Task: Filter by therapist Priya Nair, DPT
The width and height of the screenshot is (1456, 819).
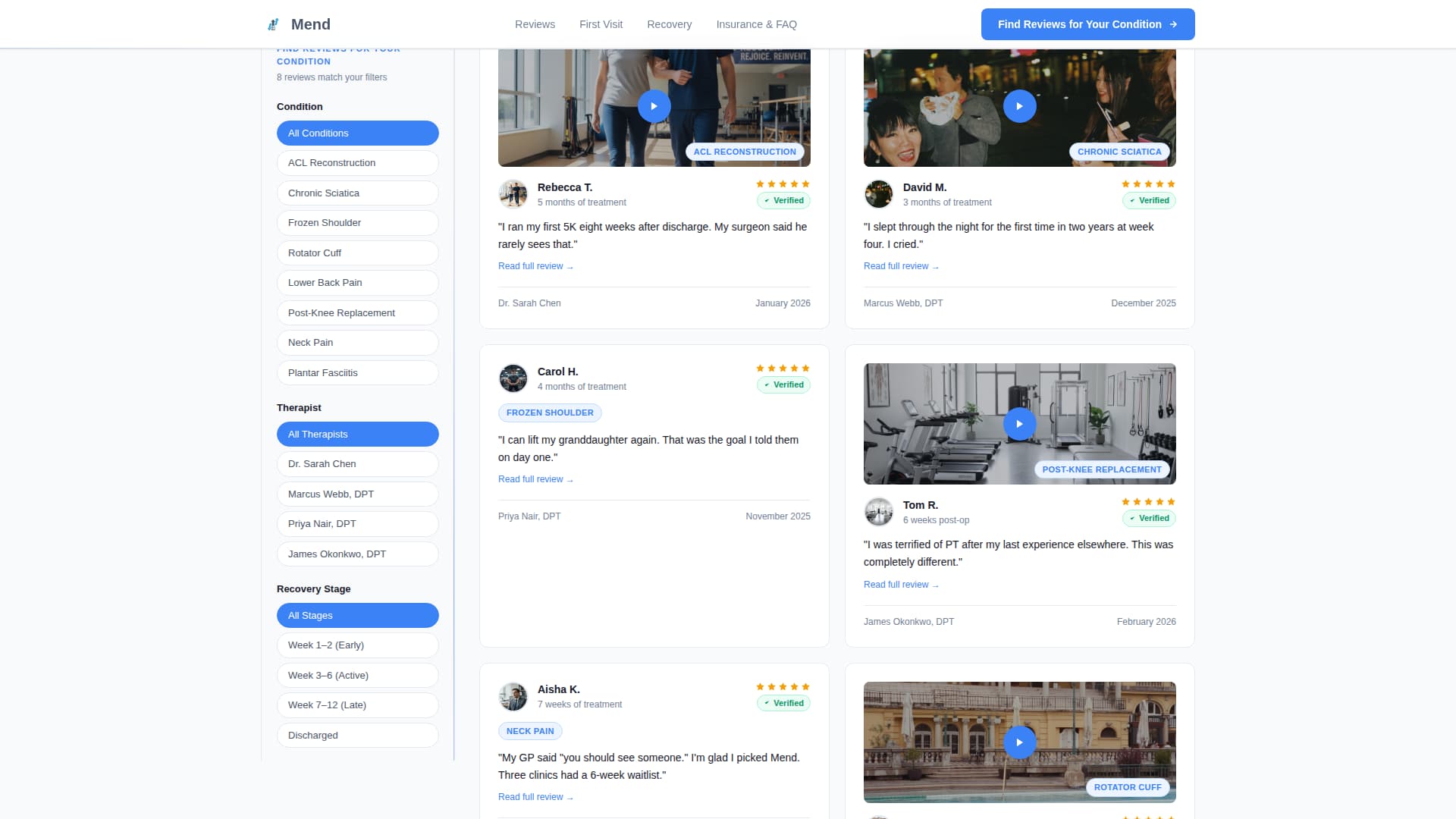Action: [x=357, y=524]
